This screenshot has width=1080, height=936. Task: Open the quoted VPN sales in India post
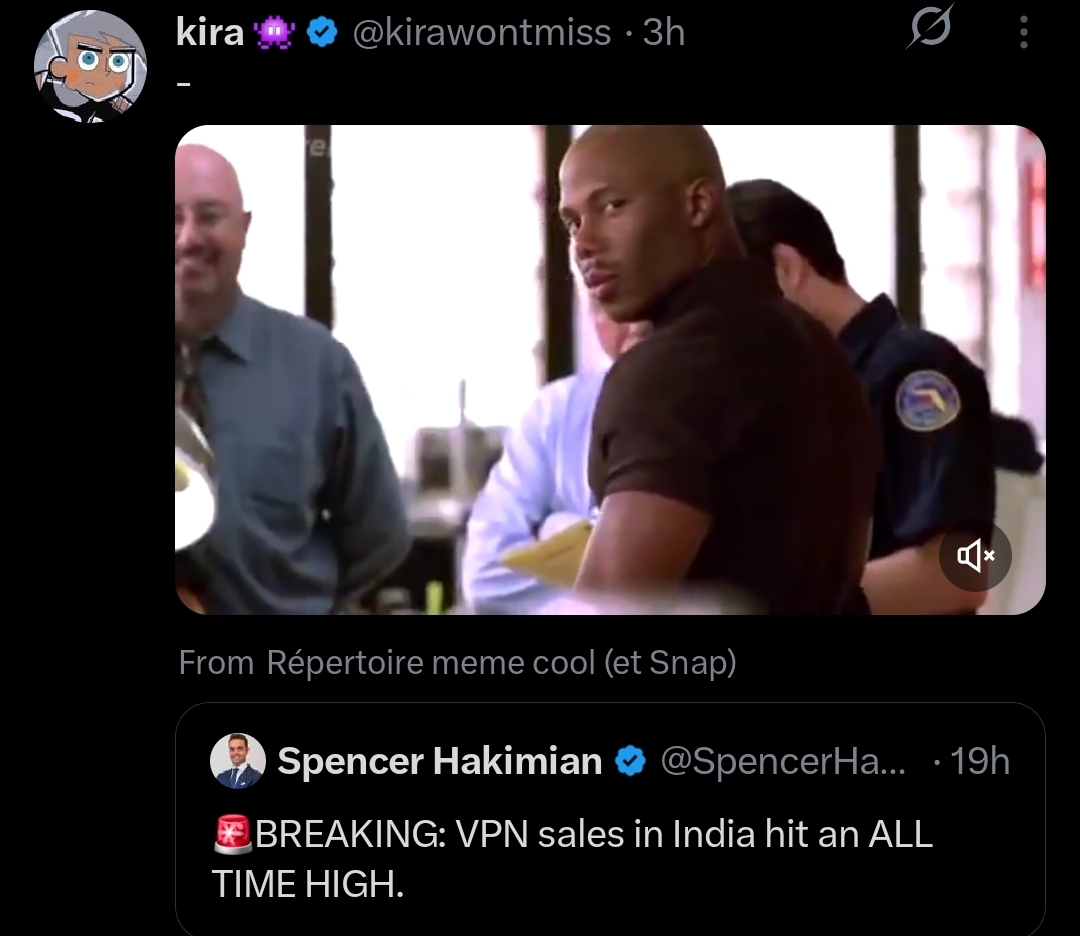[610, 820]
